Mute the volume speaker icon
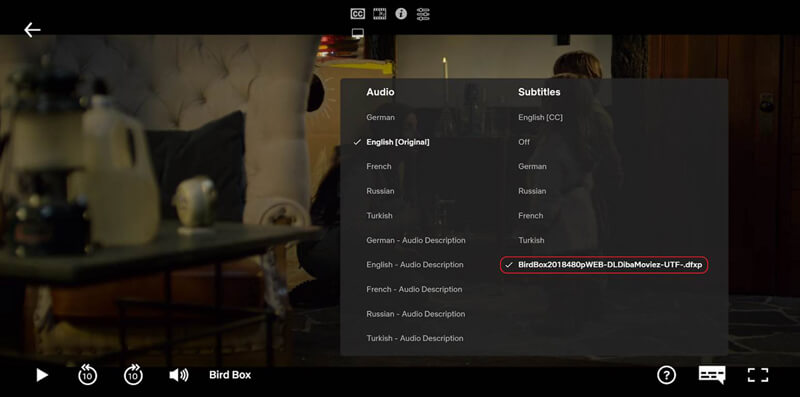The height and width of the screenshot is (397, 800). tap(179, 376)
